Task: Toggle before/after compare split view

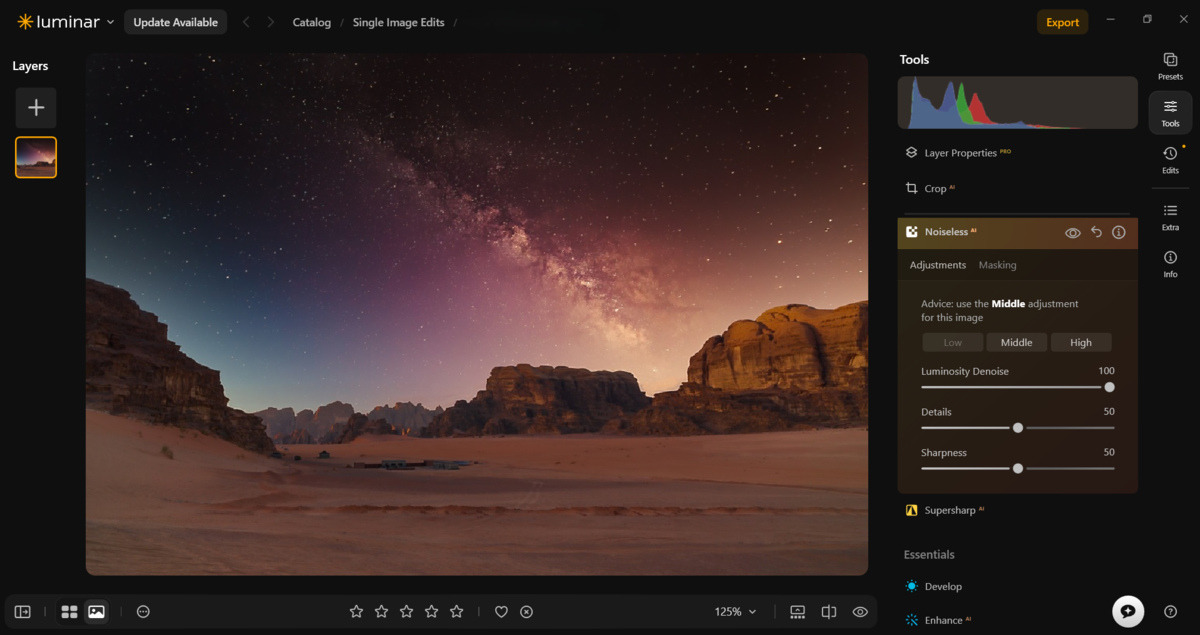Action: [828, 611]
